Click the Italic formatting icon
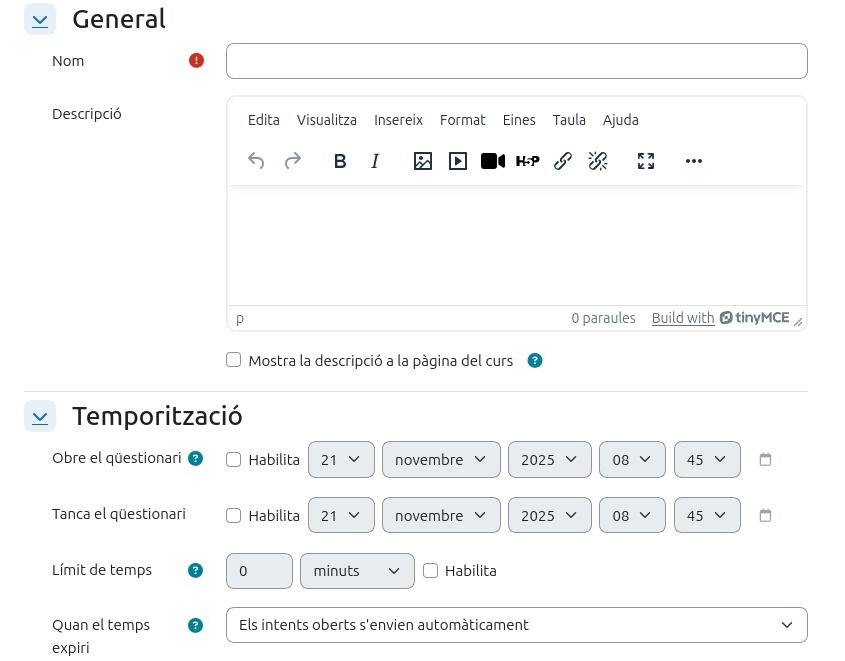 (375, 161)
